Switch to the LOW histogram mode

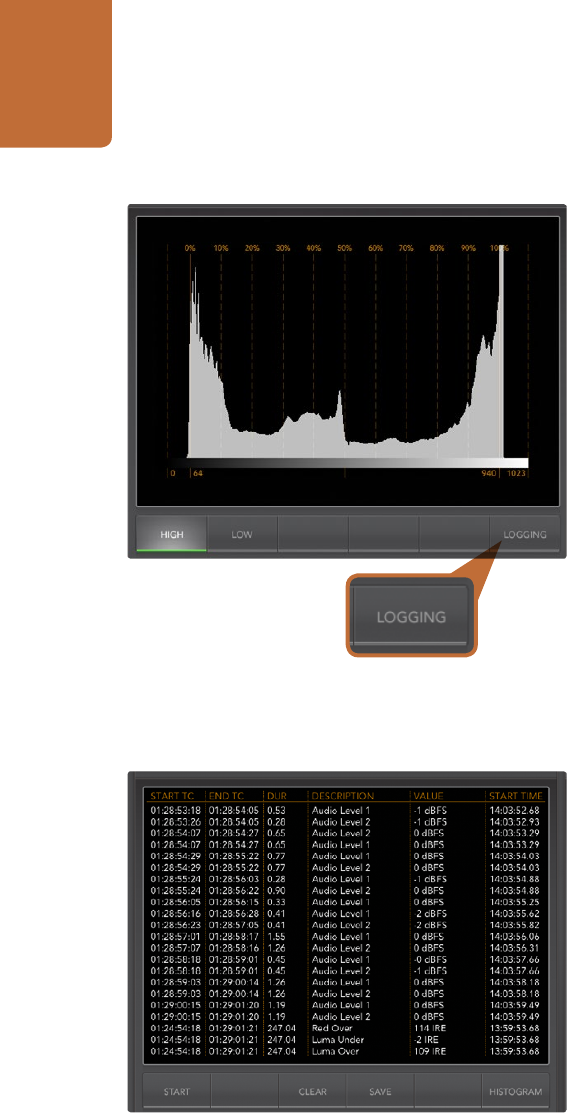[242, 534]
